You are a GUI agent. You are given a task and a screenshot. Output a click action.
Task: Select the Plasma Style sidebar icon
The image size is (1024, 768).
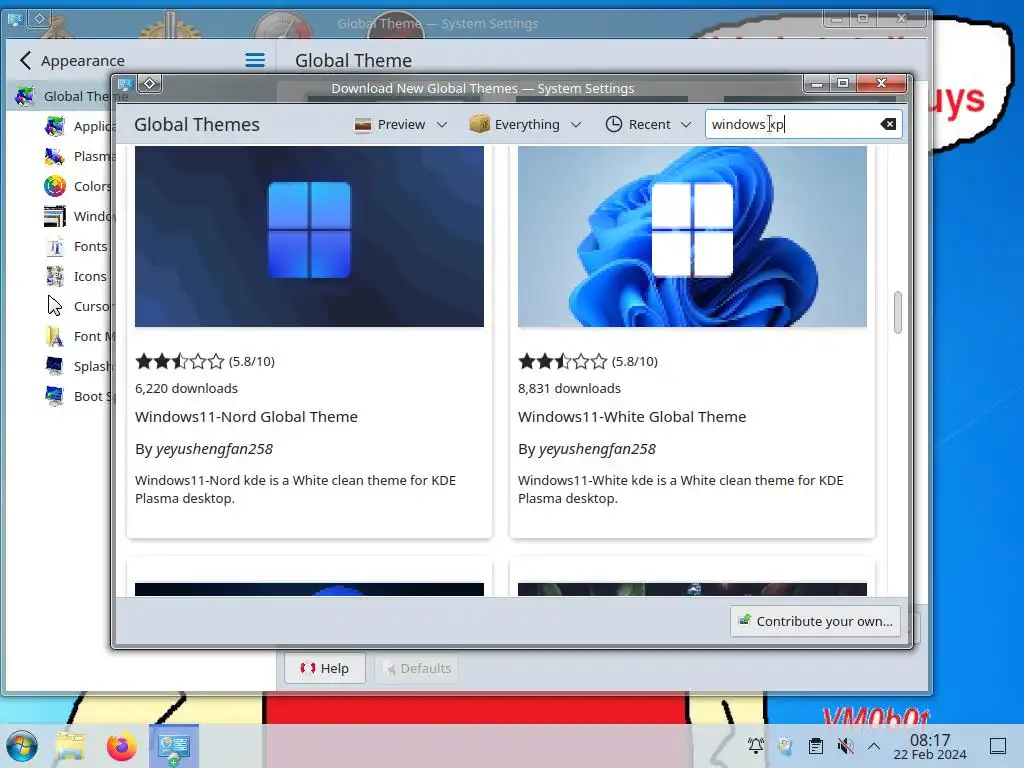pos(55,156)
